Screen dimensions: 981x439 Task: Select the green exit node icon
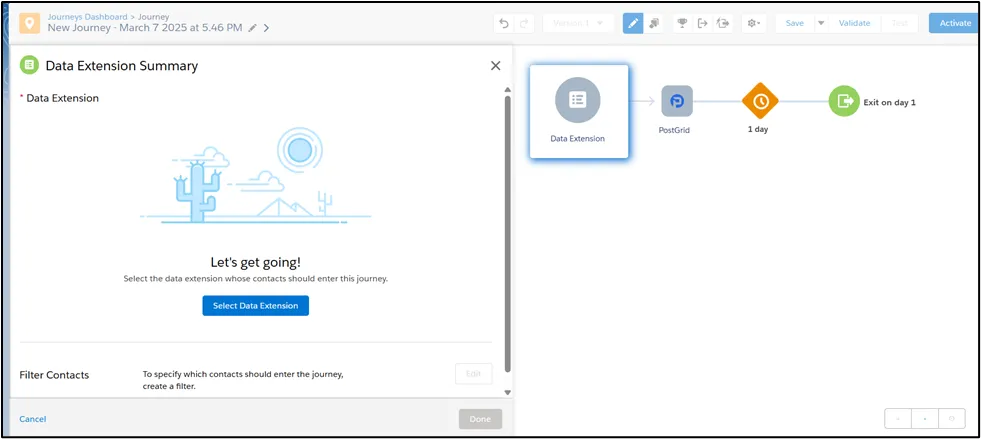pos(844,101)
